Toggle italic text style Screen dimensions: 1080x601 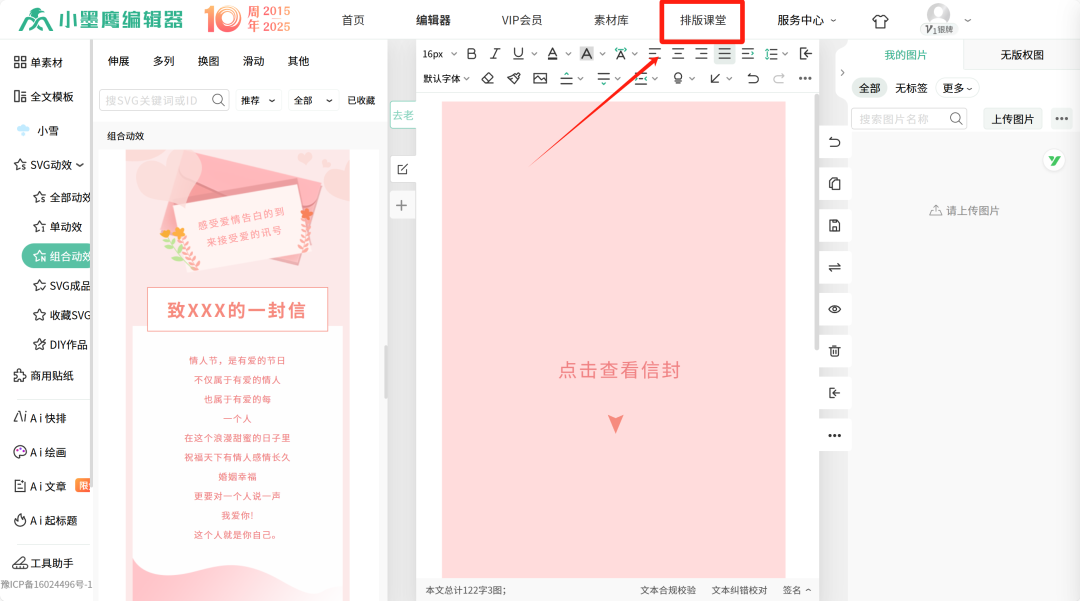pyautogui.click(x=495, y=54)
